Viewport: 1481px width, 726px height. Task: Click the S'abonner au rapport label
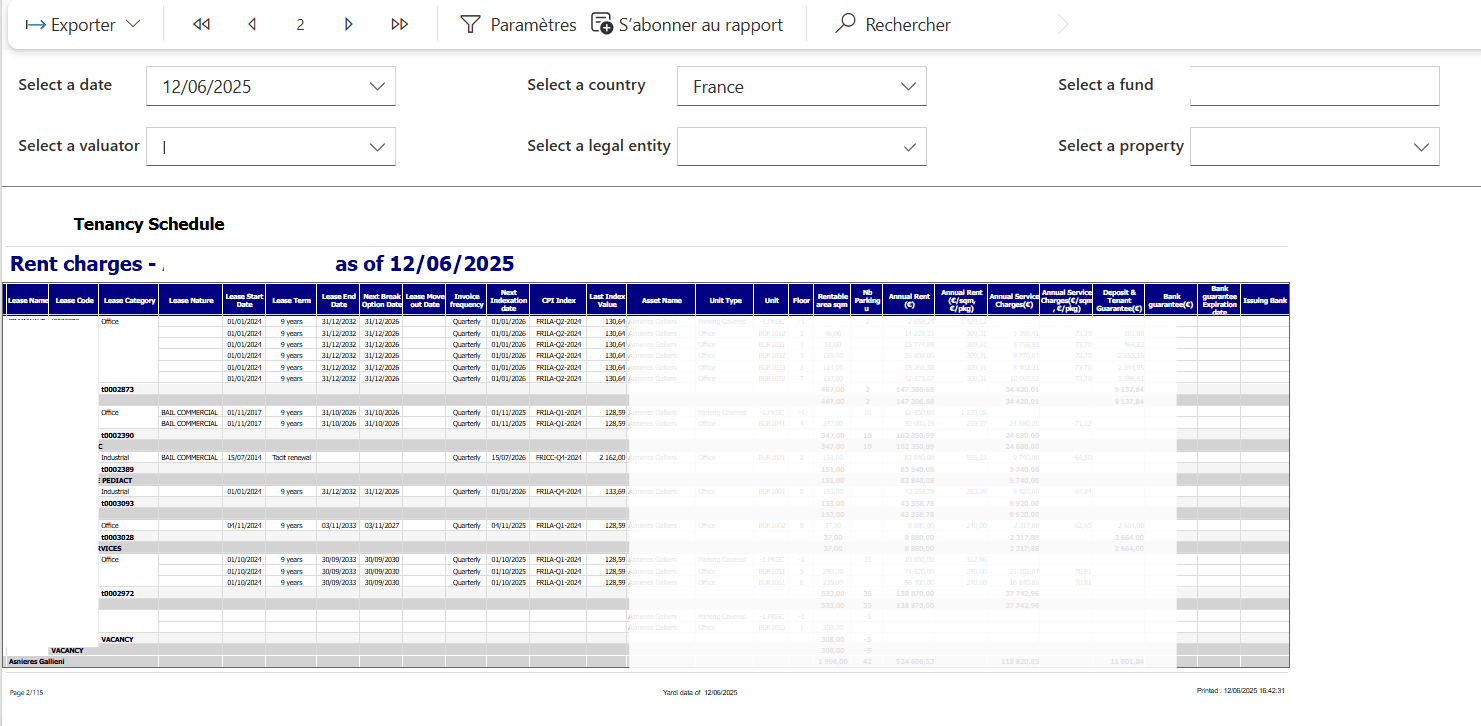[x=701, y=25]
